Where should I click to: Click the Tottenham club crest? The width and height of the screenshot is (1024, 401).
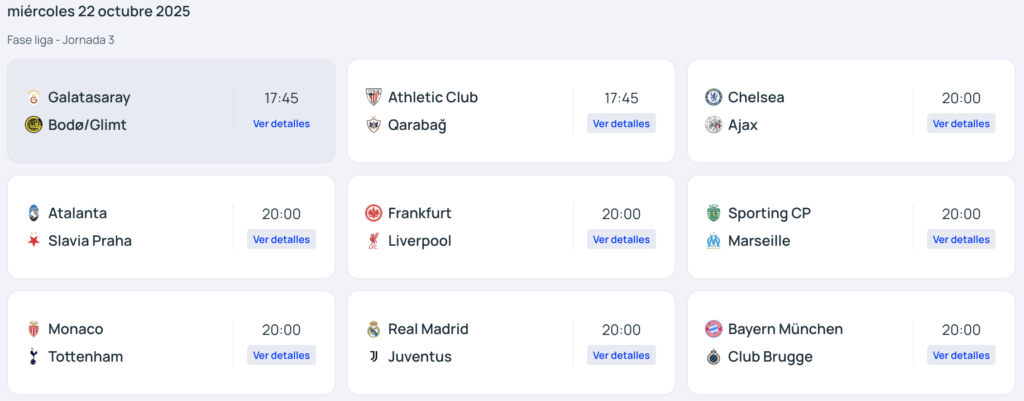click(x=33, y=357)
